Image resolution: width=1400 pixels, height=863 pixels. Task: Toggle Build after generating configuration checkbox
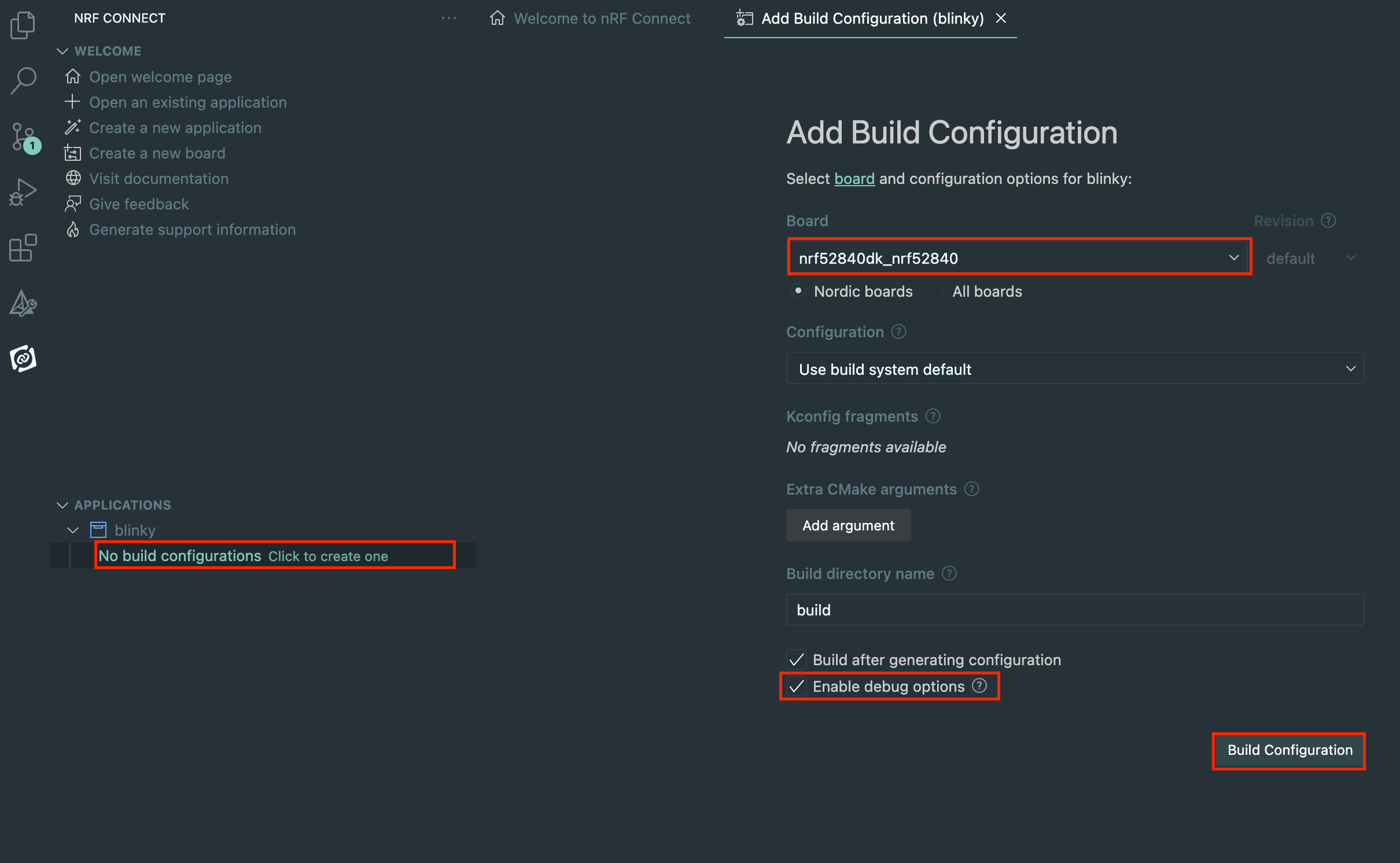[x=797, y=660]
